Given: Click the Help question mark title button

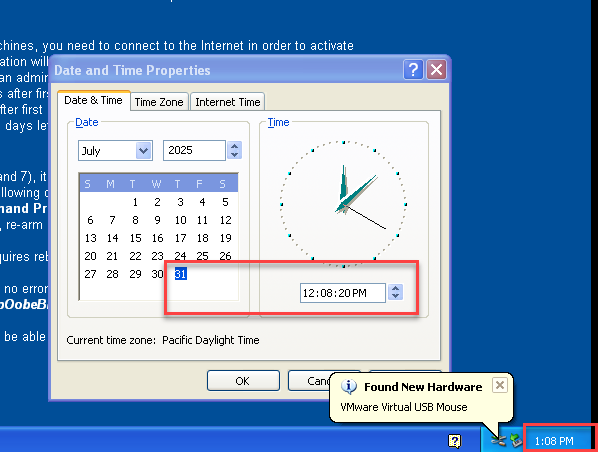Looking at the screenshot, I should pyautogui.click(x=413, y=70).
